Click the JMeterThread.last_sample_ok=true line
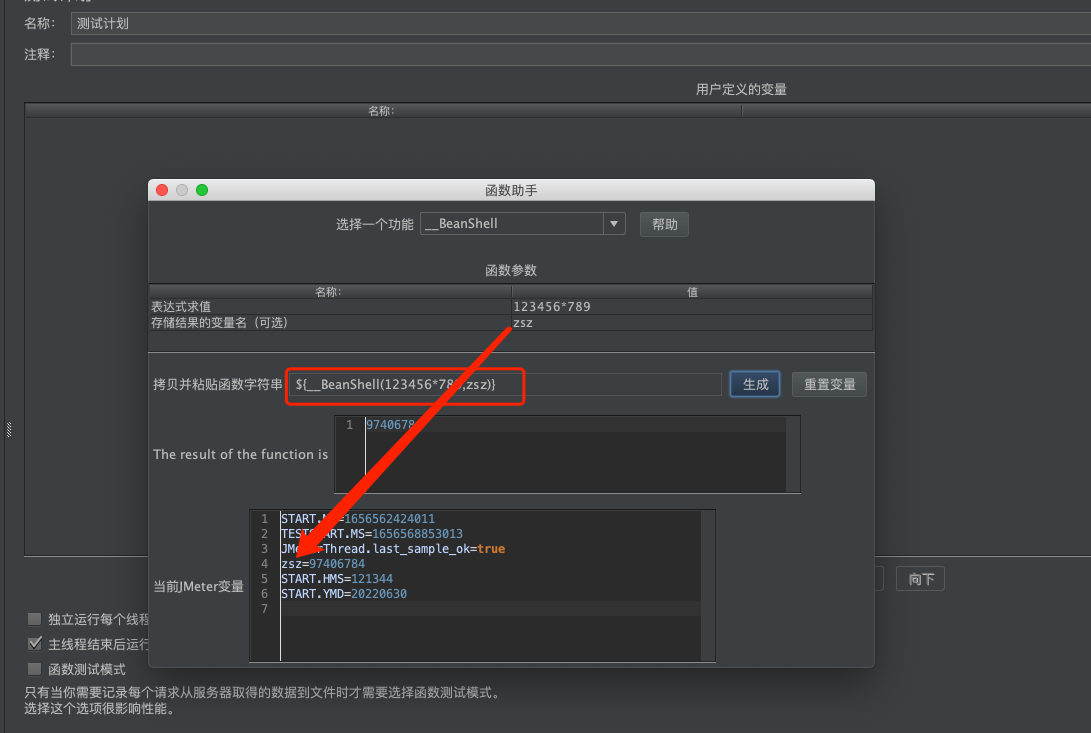 [x=393, y=549]
